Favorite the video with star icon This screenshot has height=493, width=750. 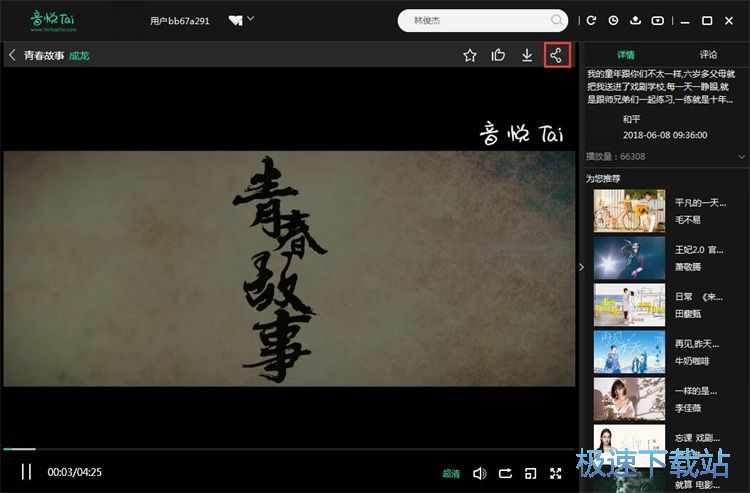[x=470, y=55]
